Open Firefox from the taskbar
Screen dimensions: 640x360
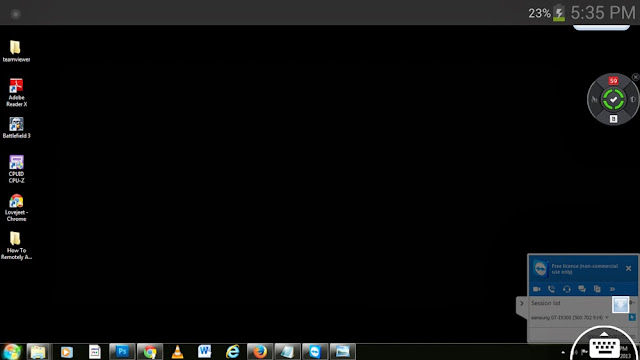click(x=260, y=352)
